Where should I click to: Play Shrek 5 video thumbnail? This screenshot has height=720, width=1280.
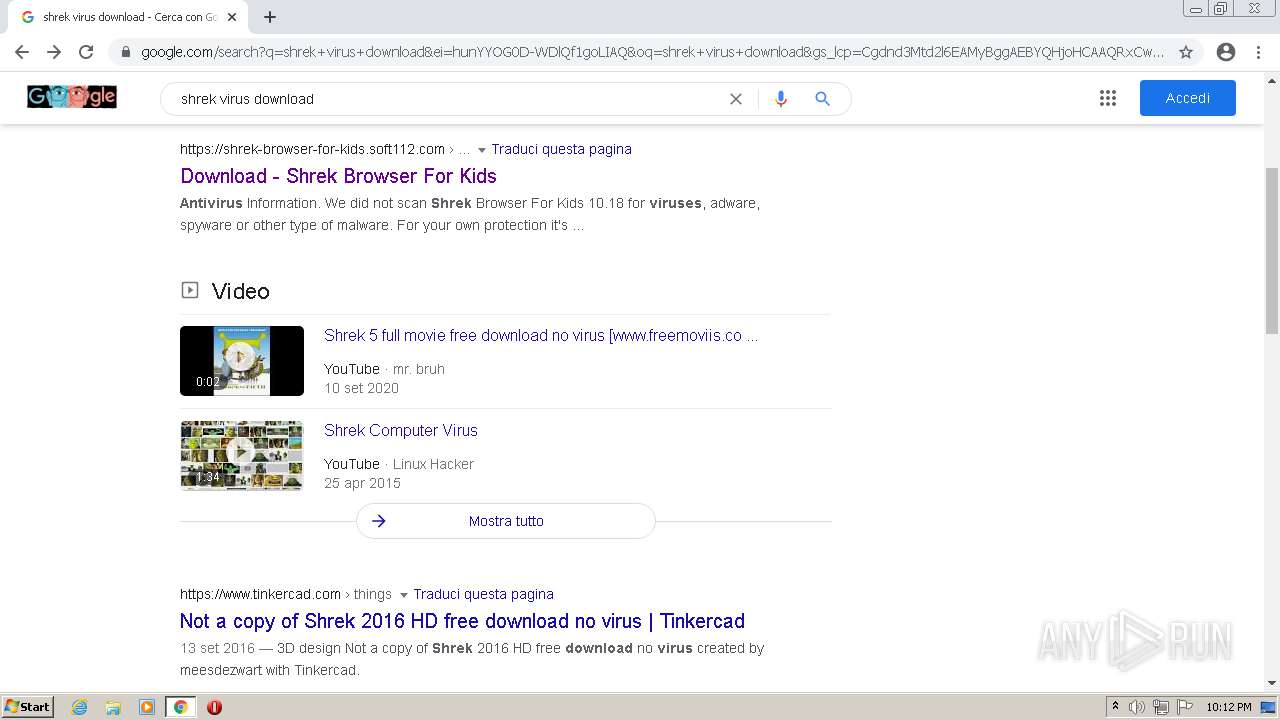click(242, 361)
